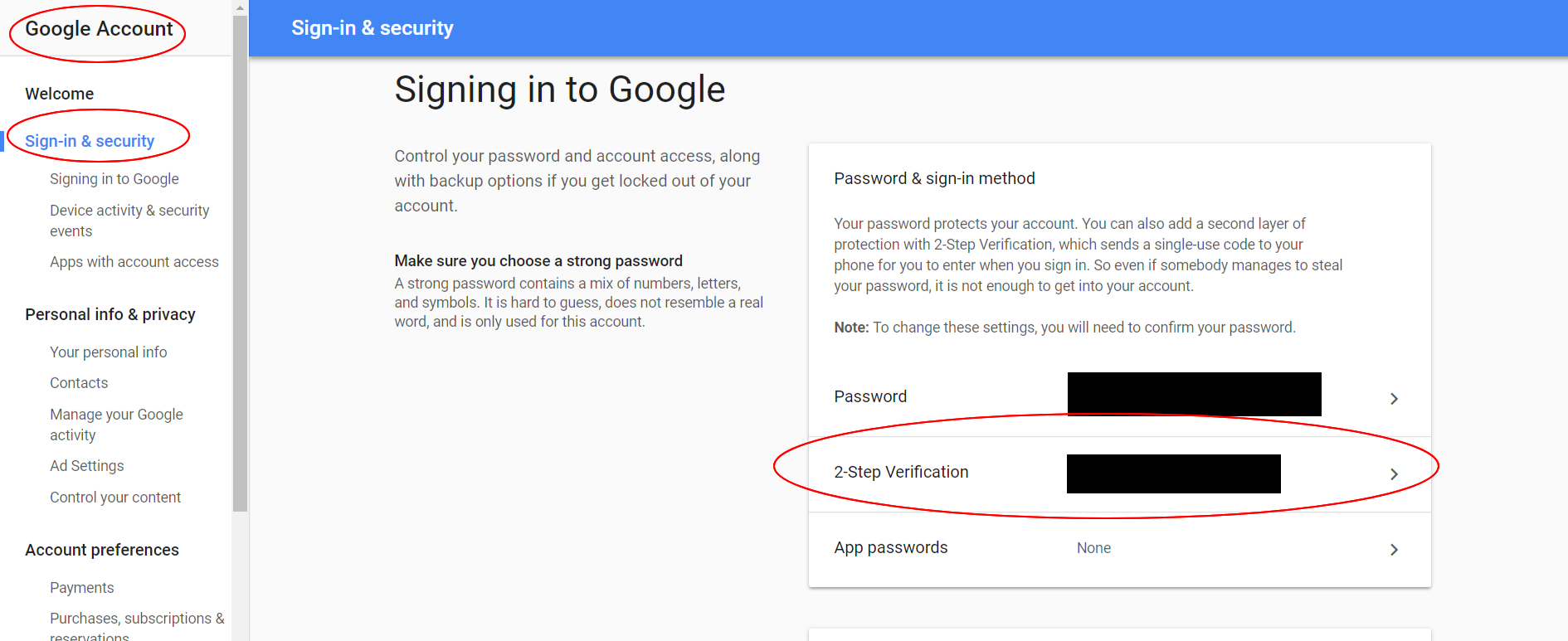
Task: Open the 2-Step Verification chevron arrow
Action: click(1394, 474)
